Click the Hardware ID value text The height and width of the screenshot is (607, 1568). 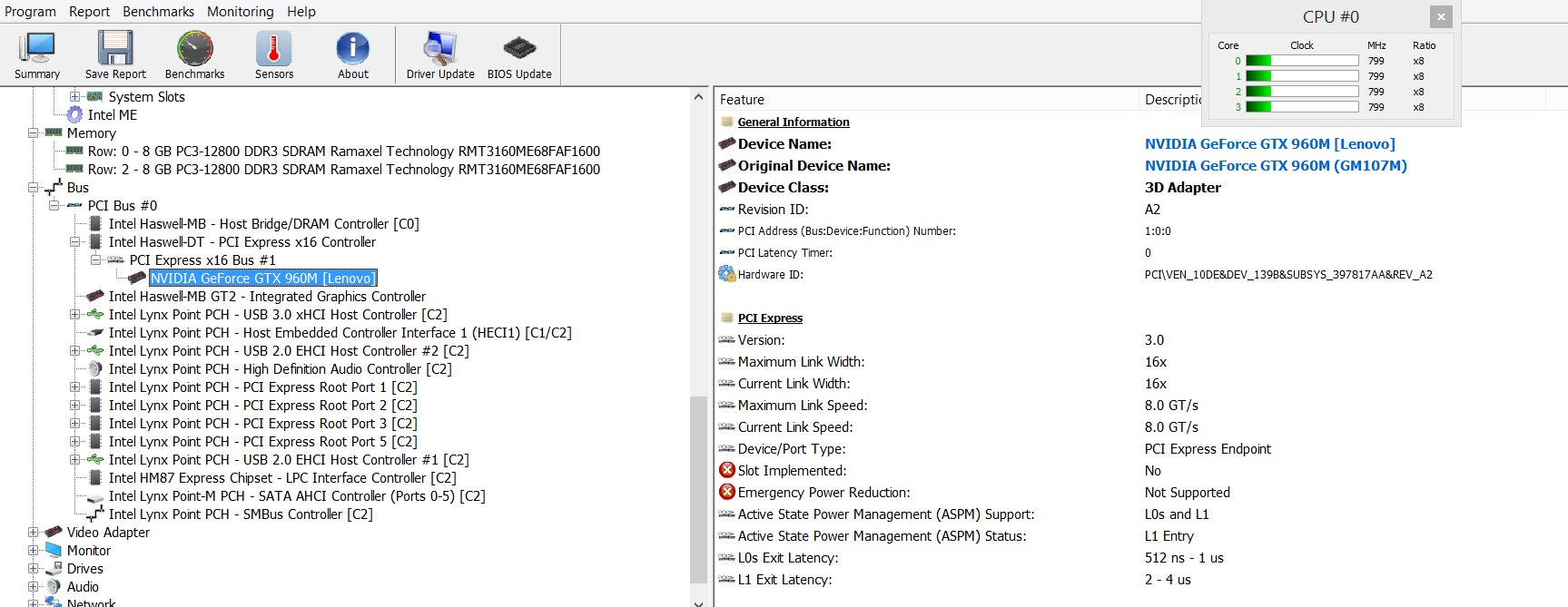click(x=1288, y=275)
